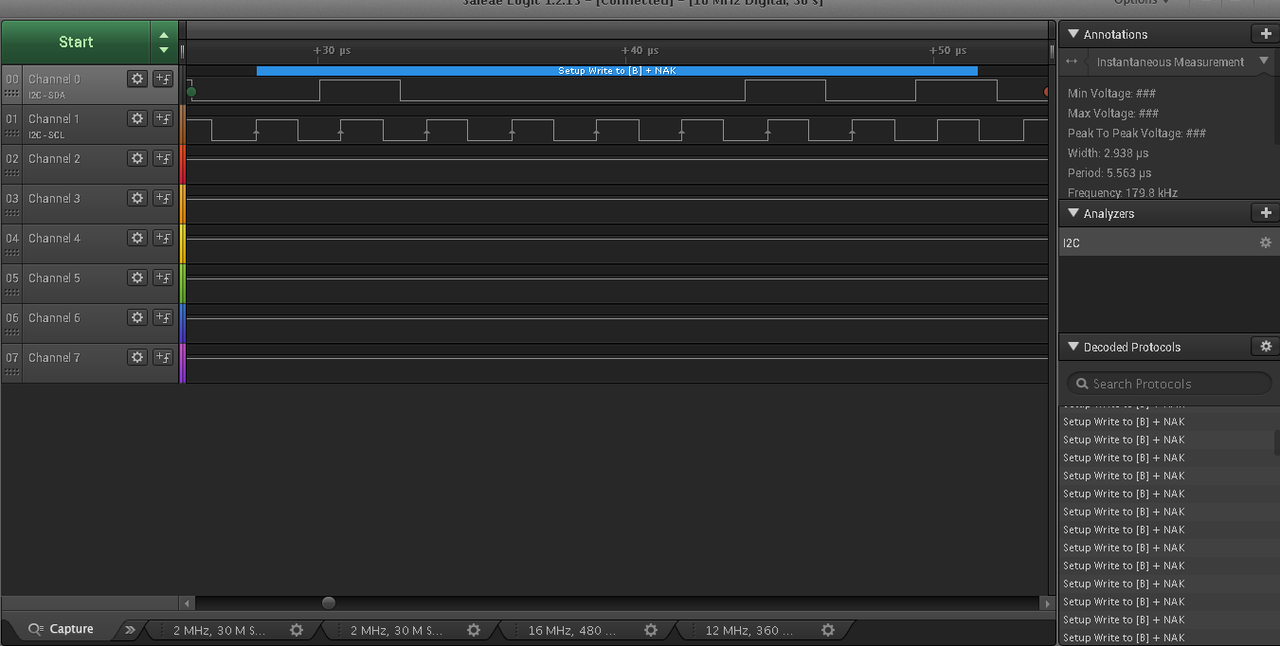Set trigger edge on Channel 5

pyautogui.click(x=163, y=277)
